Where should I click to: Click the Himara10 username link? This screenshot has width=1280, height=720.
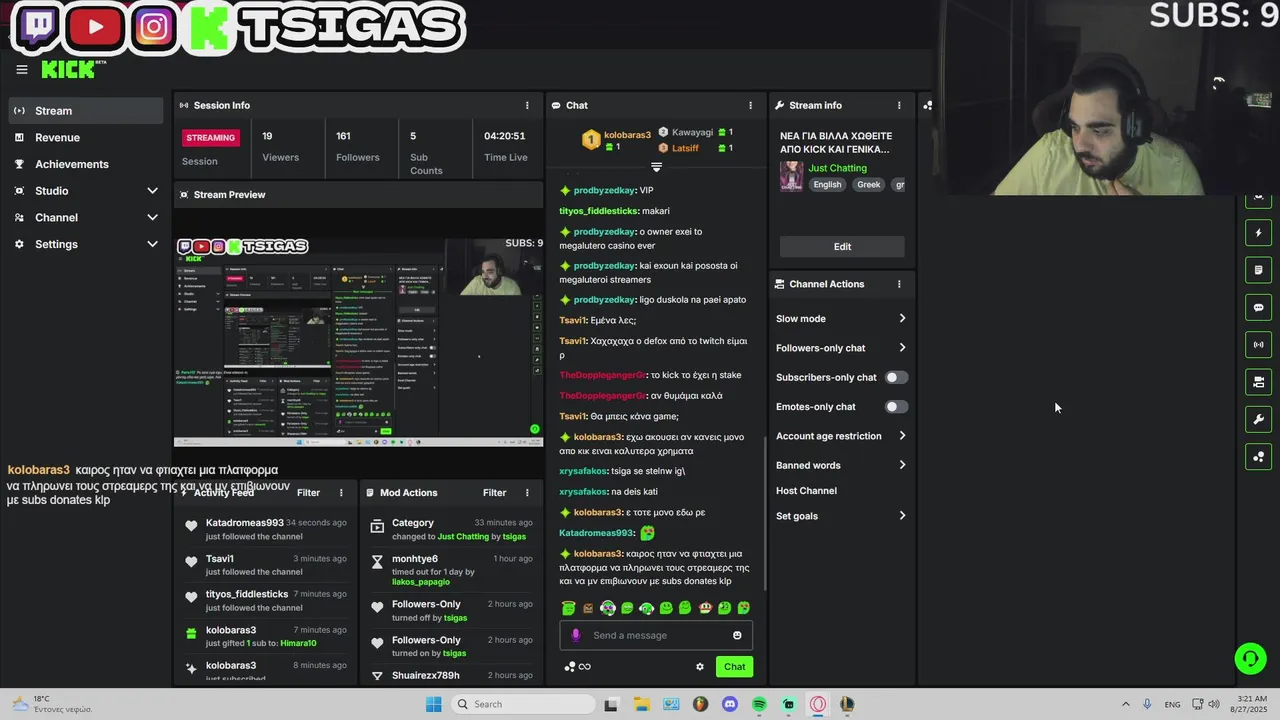click(x=298, y=643)
